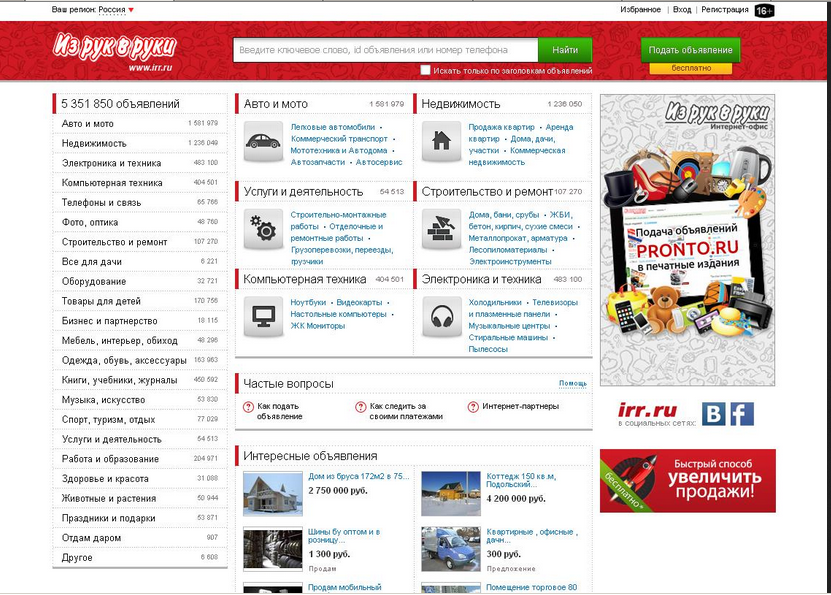
Task: Click the bricks and trowel icon under Строительство и ремонт
Action: point(441,229)
